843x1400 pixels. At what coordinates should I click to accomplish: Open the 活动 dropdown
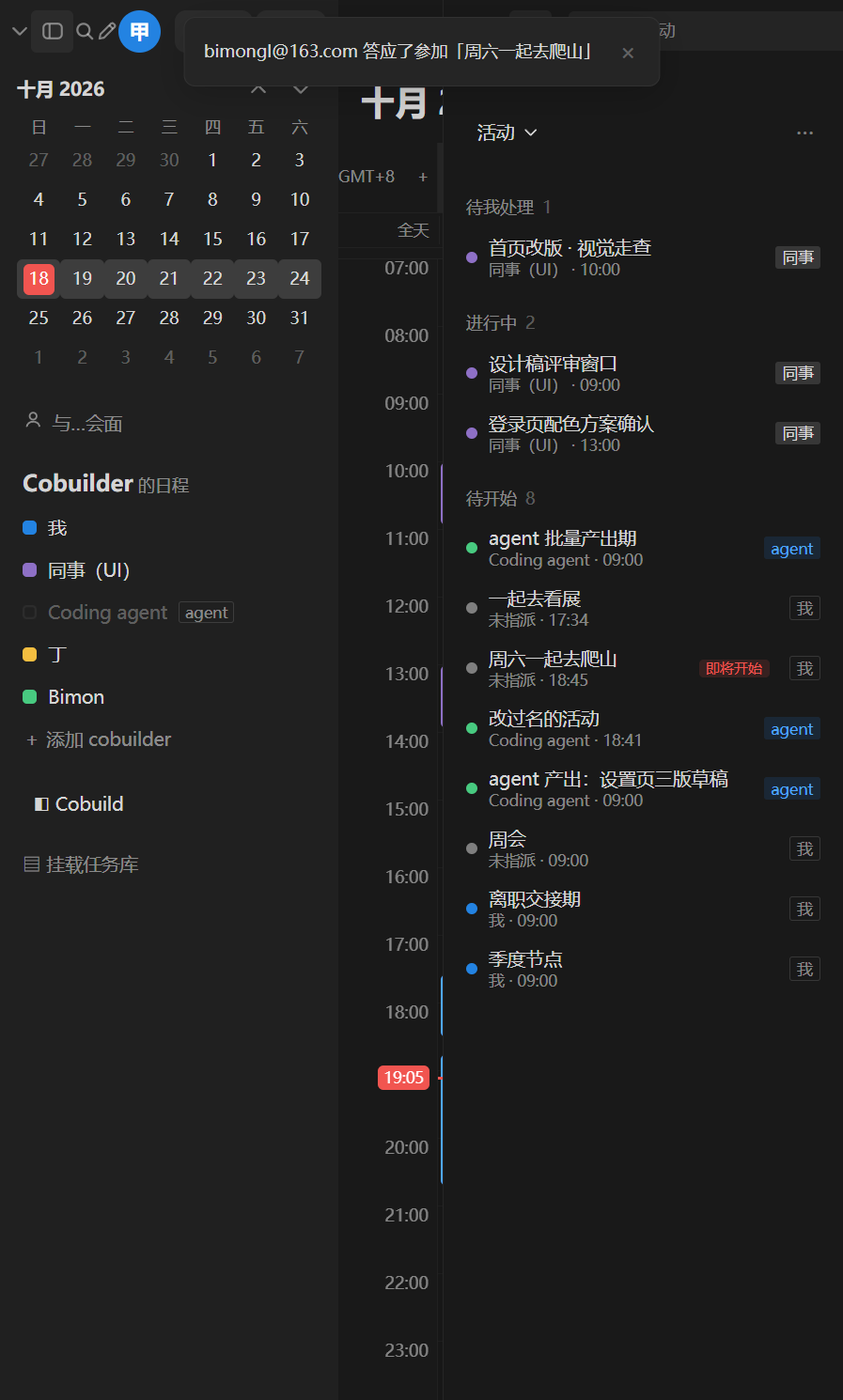pos(507,132)
